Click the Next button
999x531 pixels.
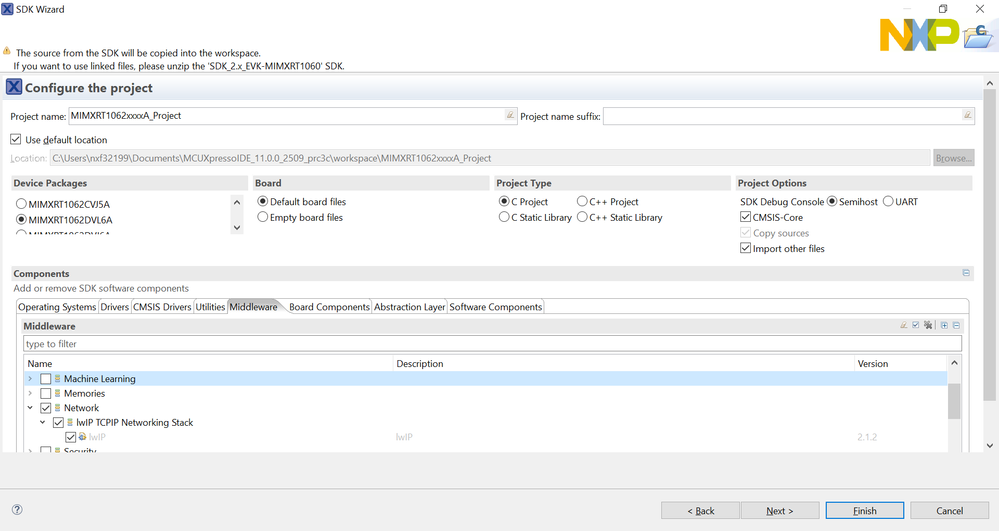[780, 511]
